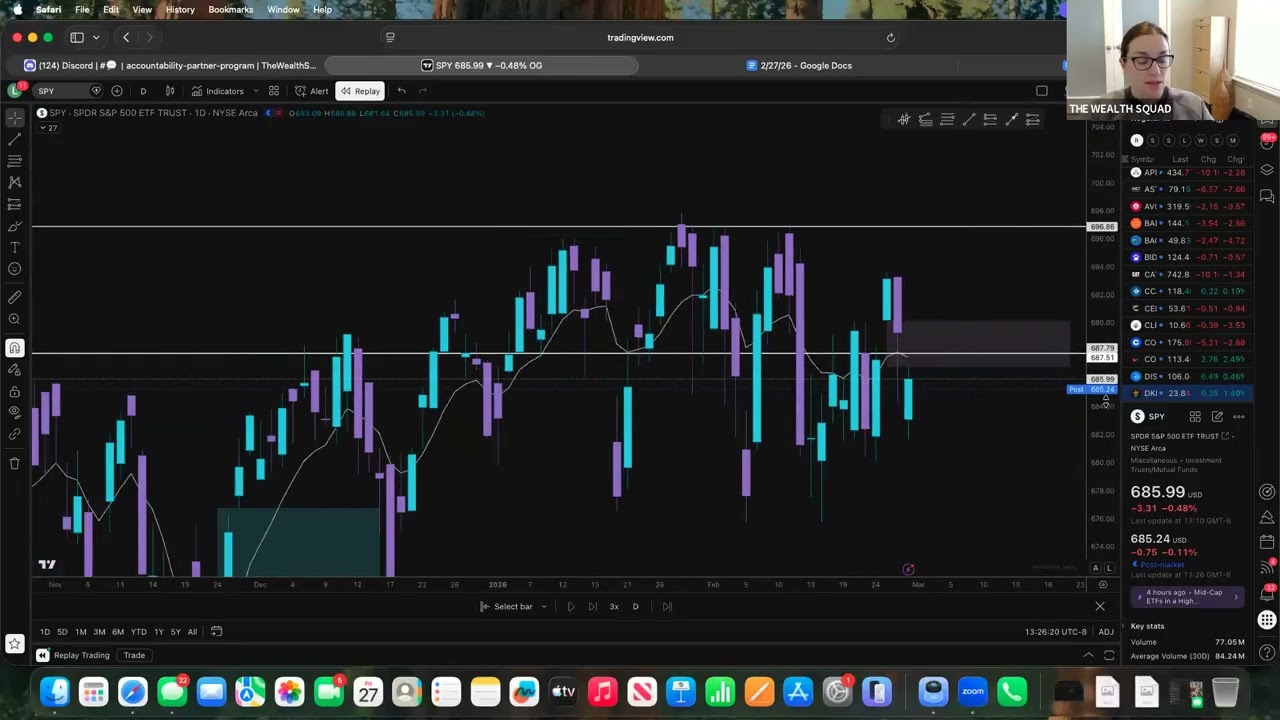This screenshot has width=1280, height=720.
Task: Expand the Indicators favorites dropdown arrow
Action: tap(256, 91)
